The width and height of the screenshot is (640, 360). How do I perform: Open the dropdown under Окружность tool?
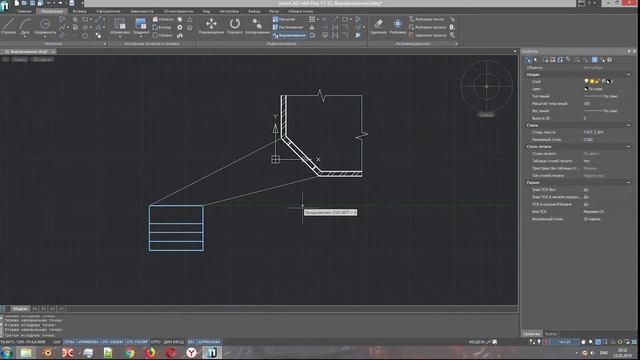pyautogui.click(x=45, y=37)
